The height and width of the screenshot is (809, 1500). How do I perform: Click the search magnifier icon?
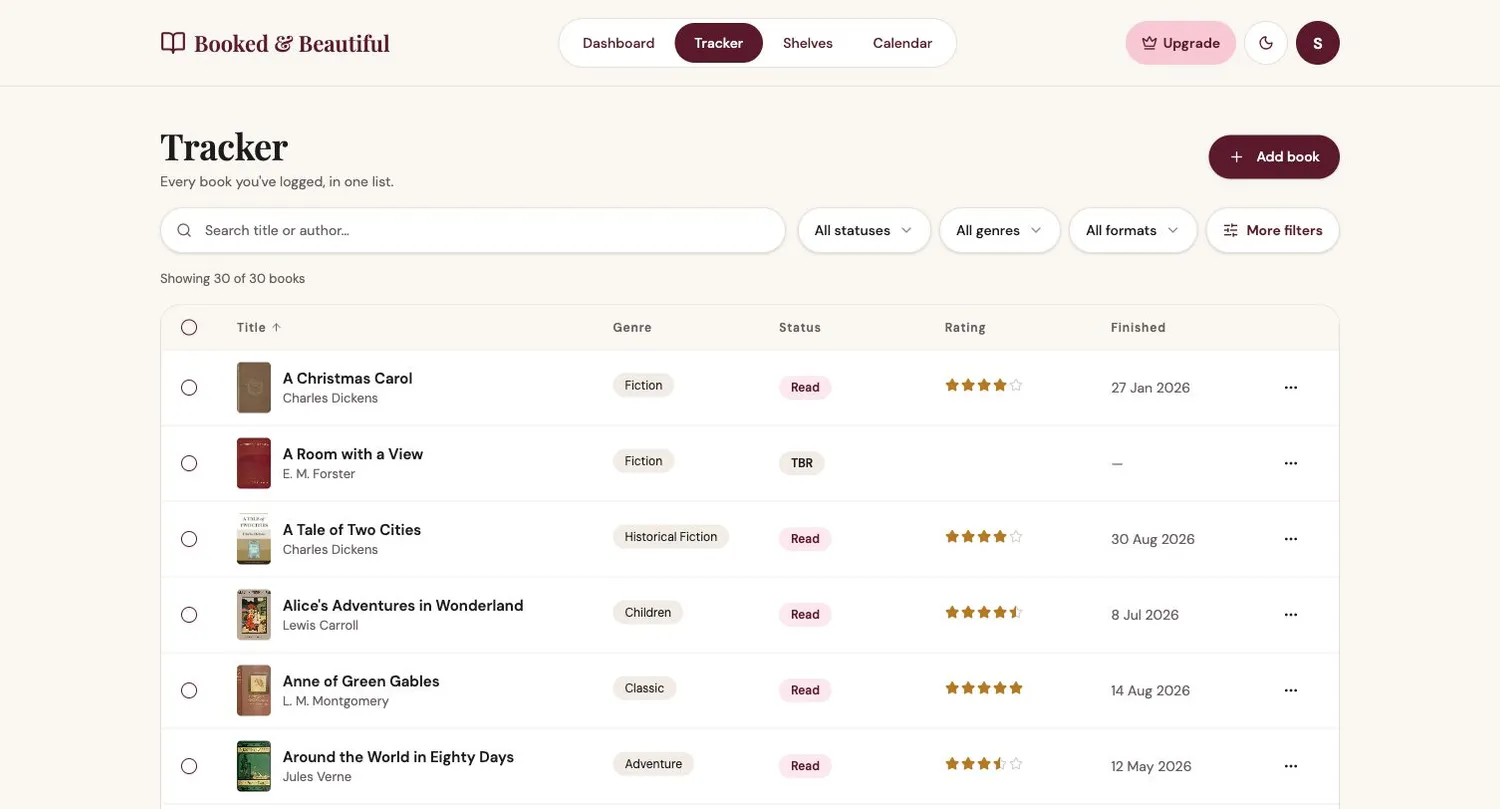pyautogui.click(x=184, y=231)
